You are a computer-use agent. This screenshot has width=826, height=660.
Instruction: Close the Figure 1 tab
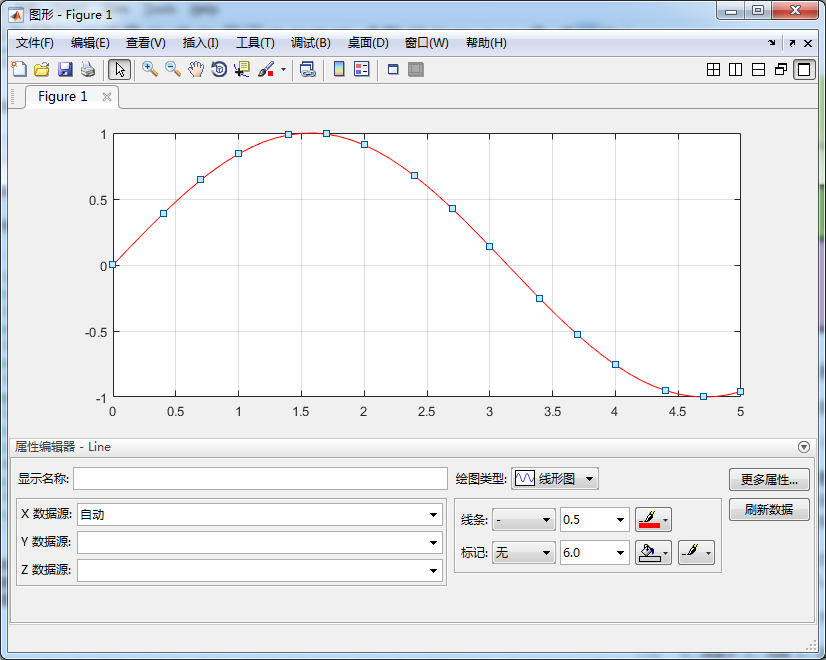click(107, 97)
